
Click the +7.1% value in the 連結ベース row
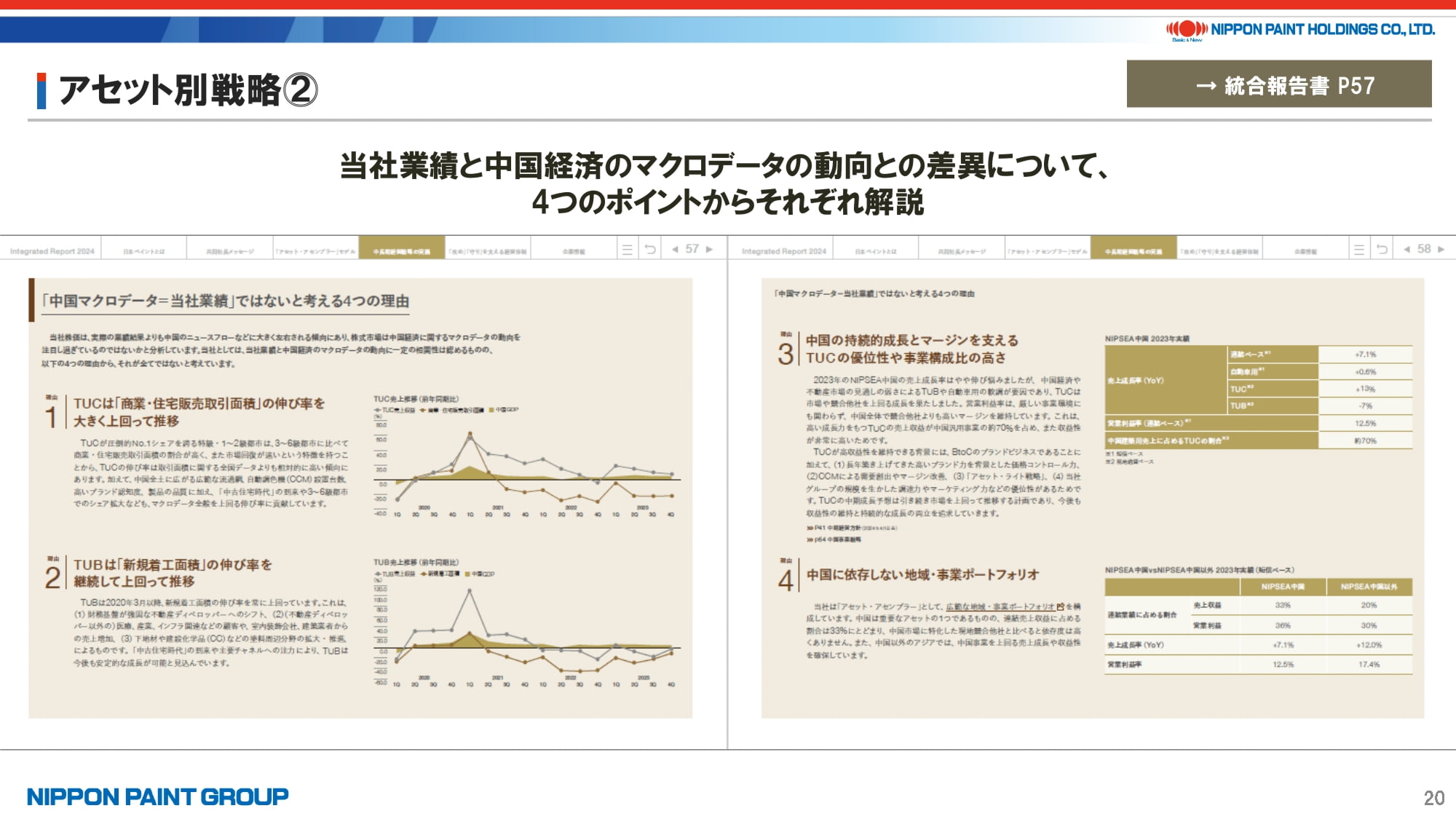pos(1365,355)
